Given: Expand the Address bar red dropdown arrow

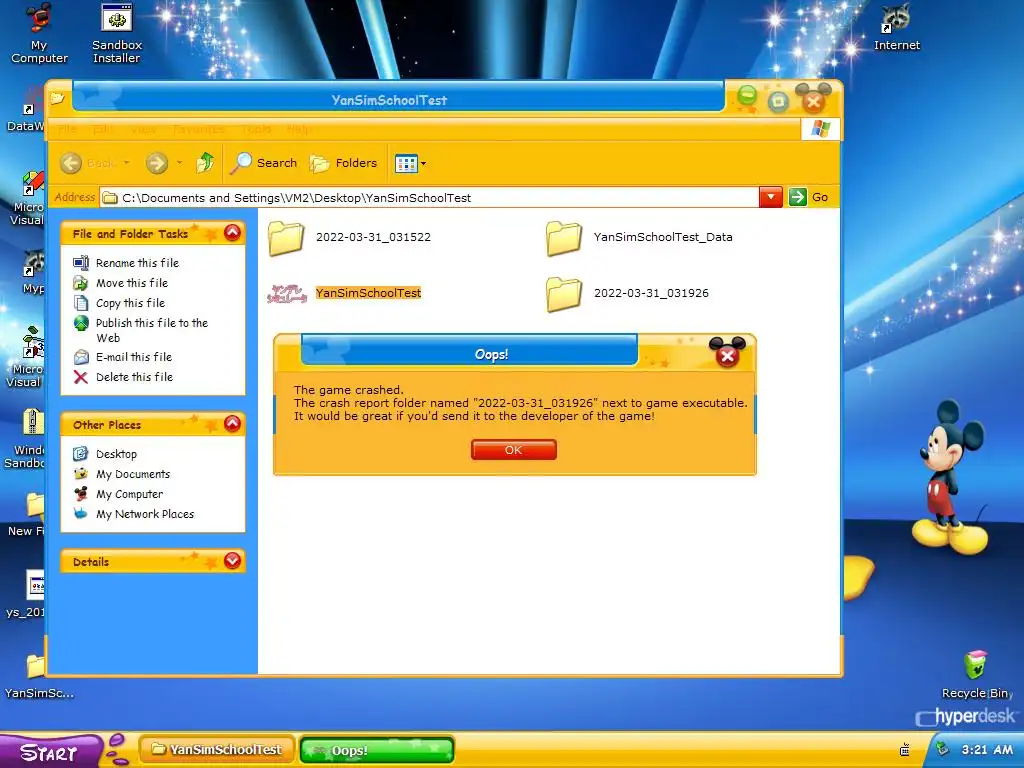Looking at the screenshot, I should point(771,197).
